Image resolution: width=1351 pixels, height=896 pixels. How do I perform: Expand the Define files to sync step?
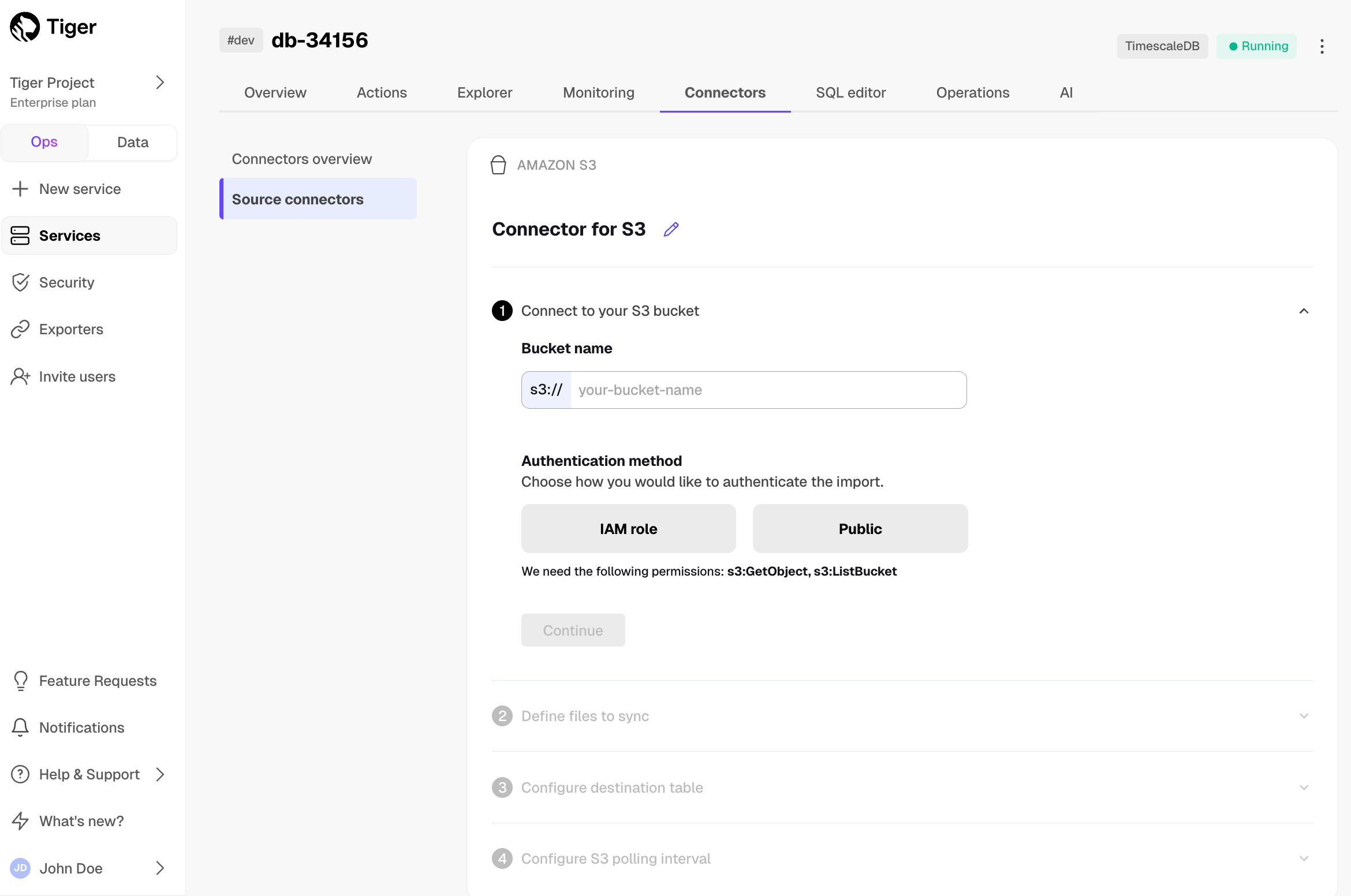coord(1303,716)
